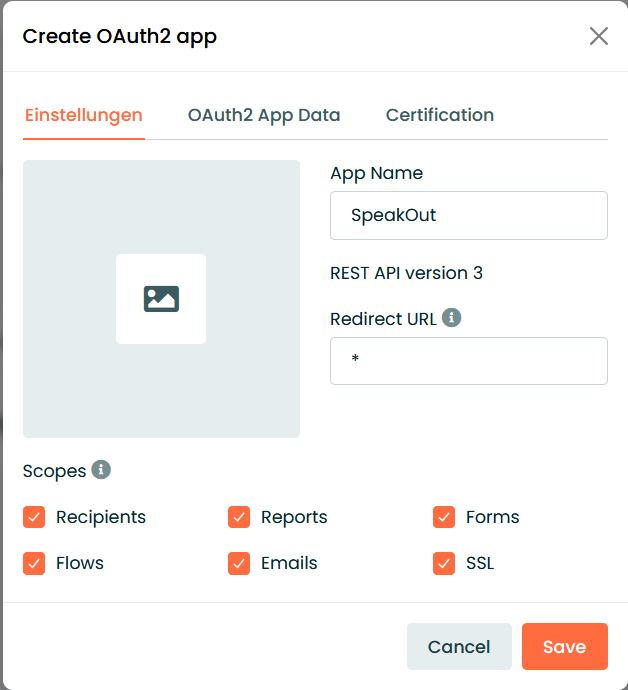Disable the Forms scope checkbox
The width and height of the screenshot is (628, 690).
444,517
